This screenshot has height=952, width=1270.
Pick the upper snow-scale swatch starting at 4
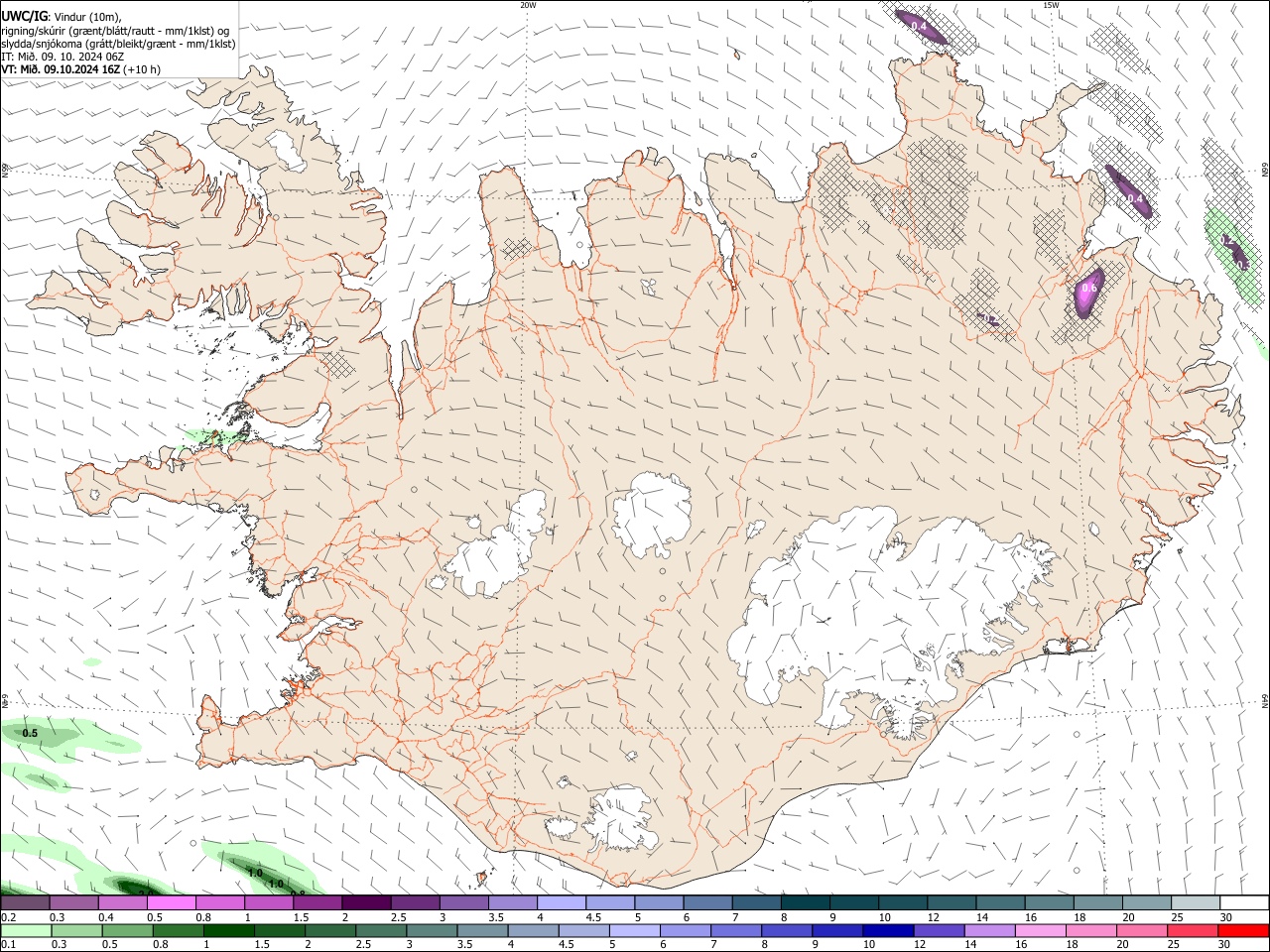click(560, 903)
